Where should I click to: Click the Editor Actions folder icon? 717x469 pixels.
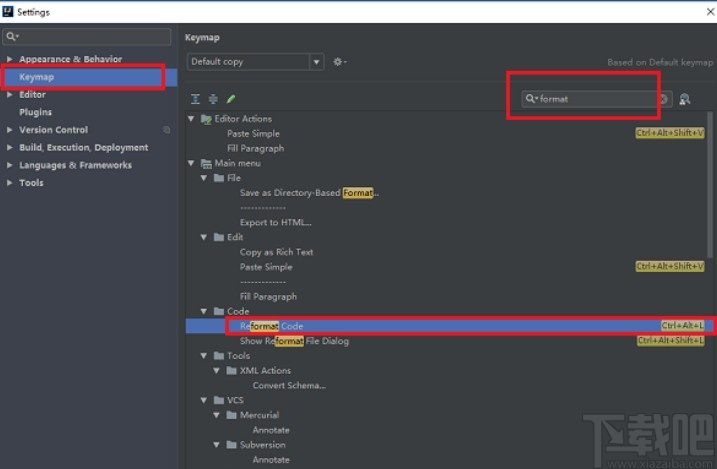206,119
